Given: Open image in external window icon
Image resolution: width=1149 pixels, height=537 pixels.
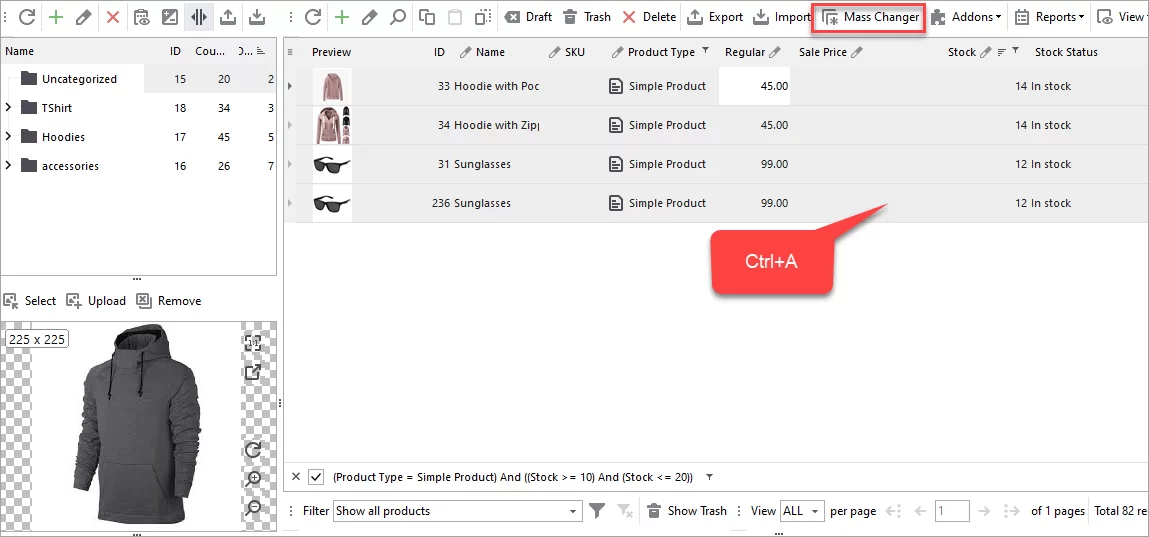Looking at the screenshot, I should pyautogui.click(x=253, y=372).
